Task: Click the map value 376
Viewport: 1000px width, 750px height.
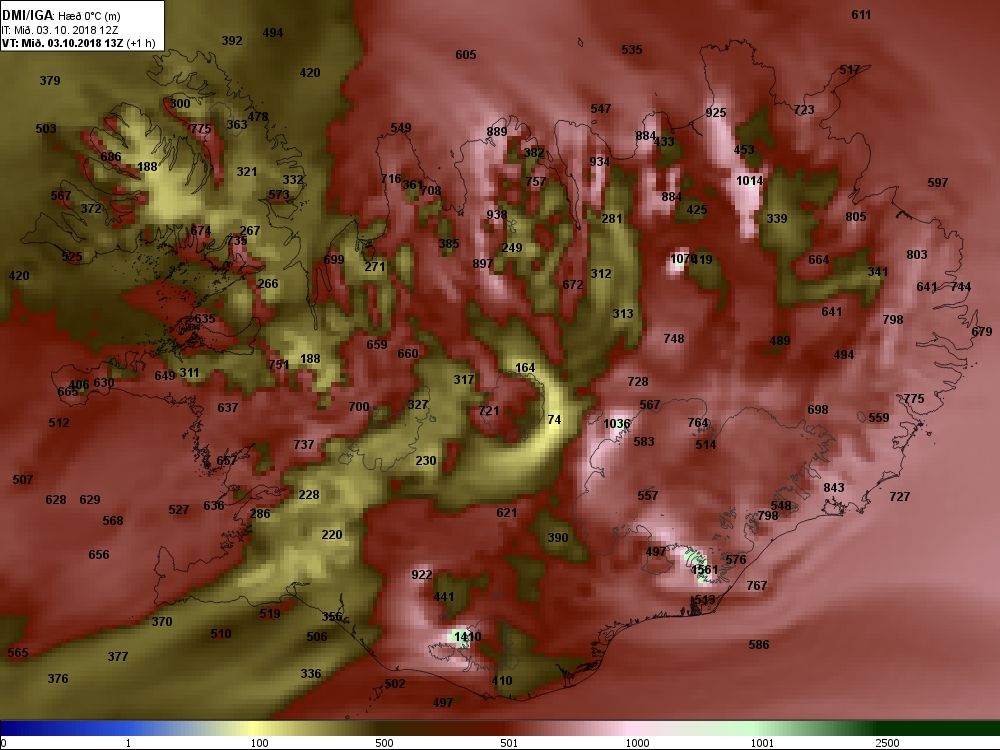Action: coord(57,678)
